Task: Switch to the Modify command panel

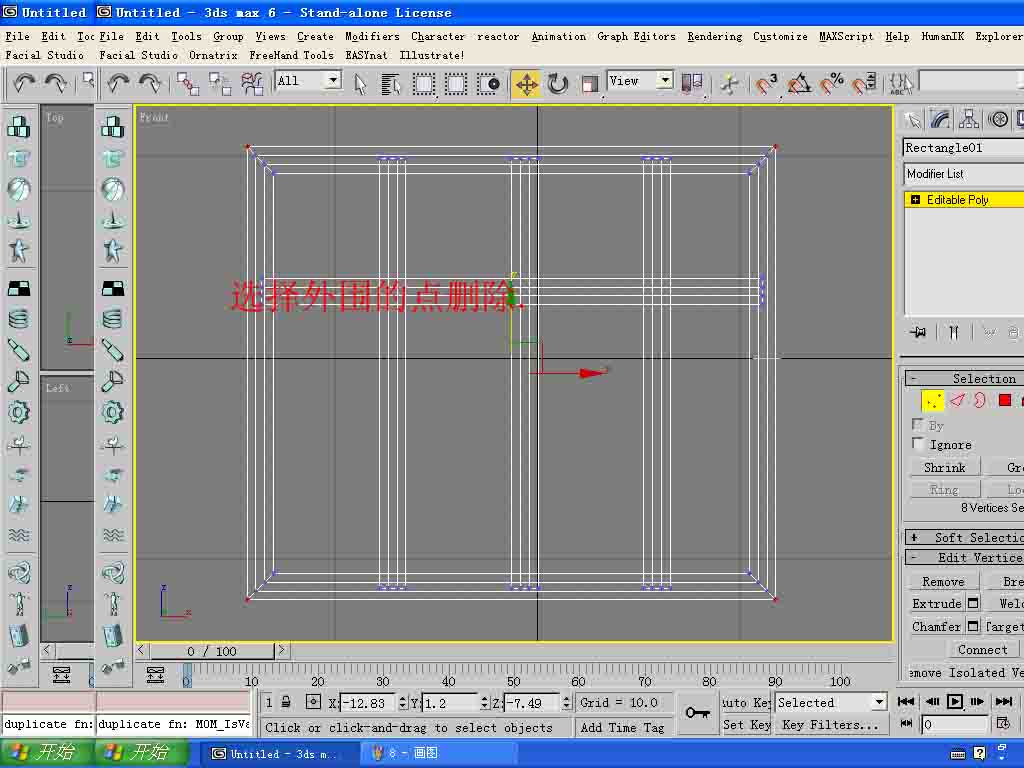Action: pos(940,120)
